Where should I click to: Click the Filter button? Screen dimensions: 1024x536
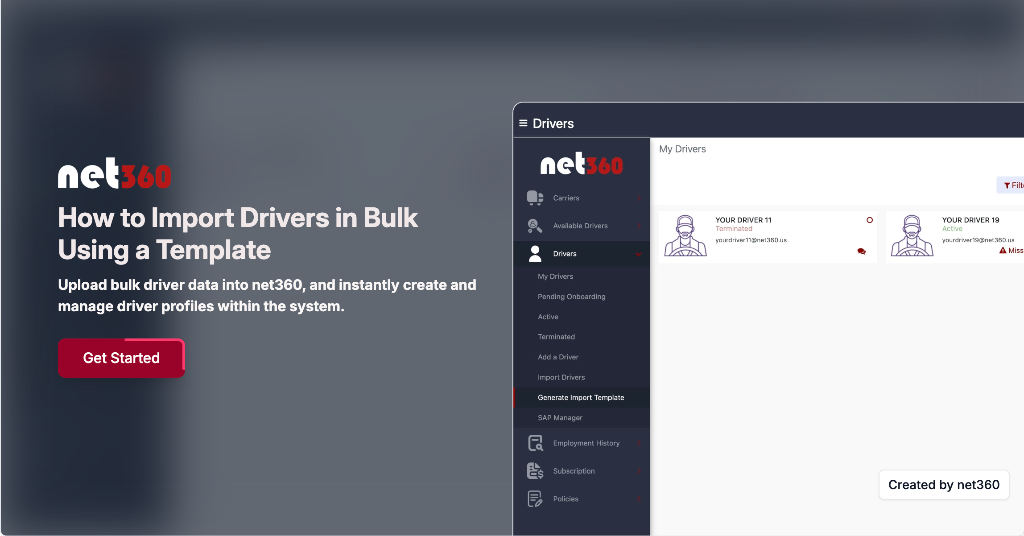pos(1011,185)
